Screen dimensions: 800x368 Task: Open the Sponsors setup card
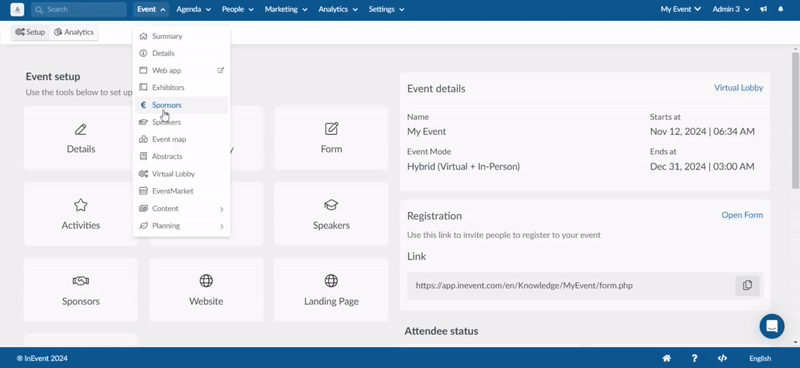[81, 290]
